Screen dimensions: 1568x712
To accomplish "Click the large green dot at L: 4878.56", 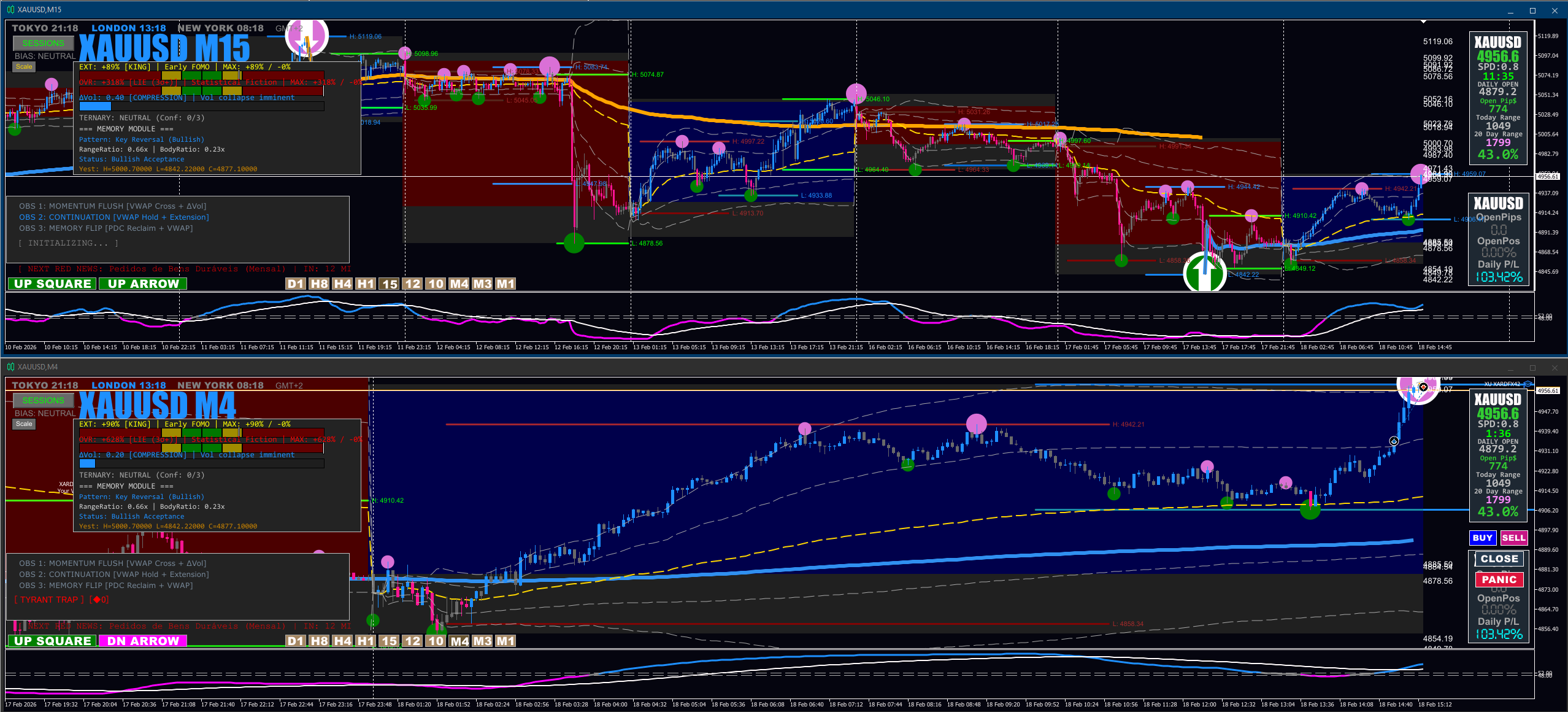I will [574, 243].
